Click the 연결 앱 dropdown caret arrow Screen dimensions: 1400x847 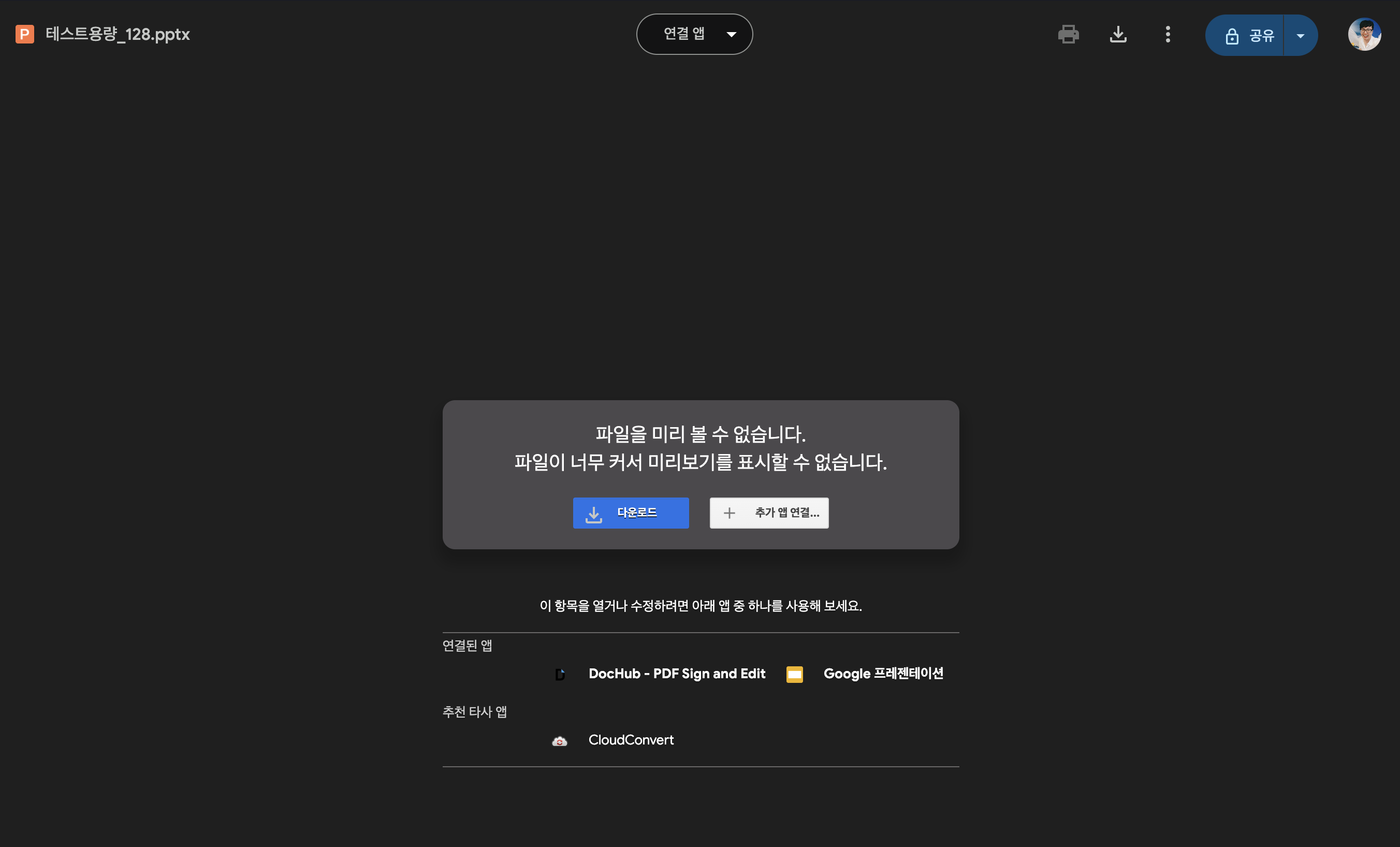click(x=731, y=35)
